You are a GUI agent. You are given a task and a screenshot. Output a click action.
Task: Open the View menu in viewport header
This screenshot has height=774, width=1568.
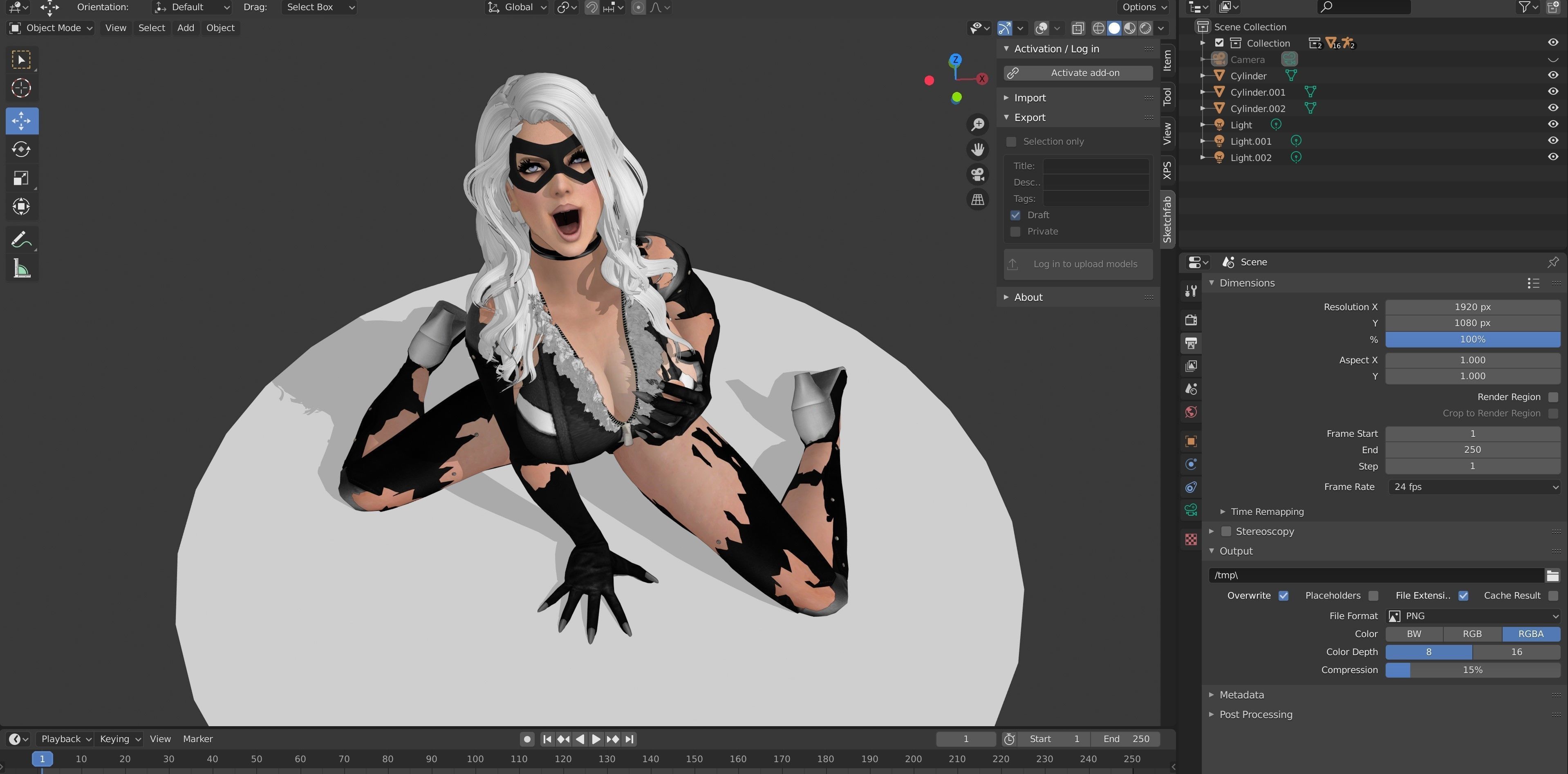116,28
